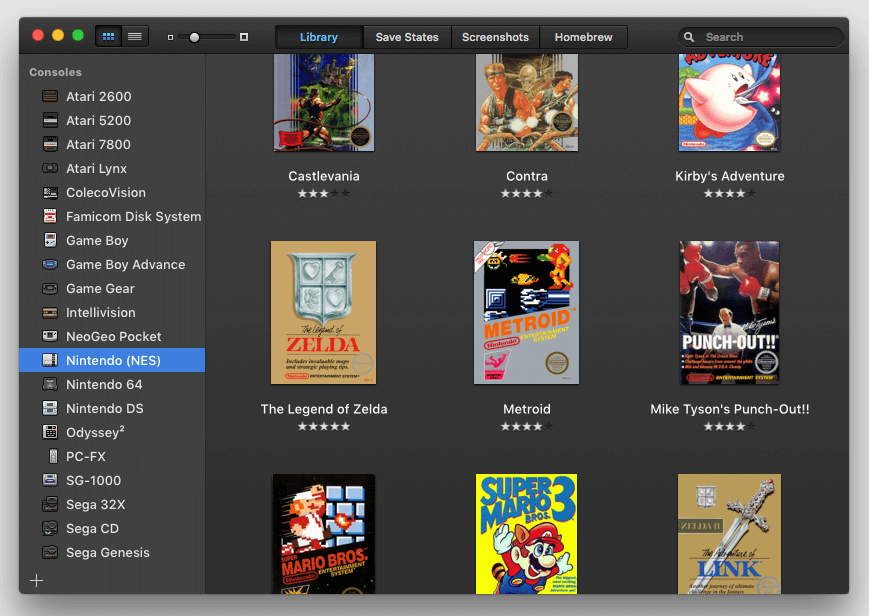Select The Legend of Zelda cover art
This screenshot has height=616, width=869.
point(324,312)
